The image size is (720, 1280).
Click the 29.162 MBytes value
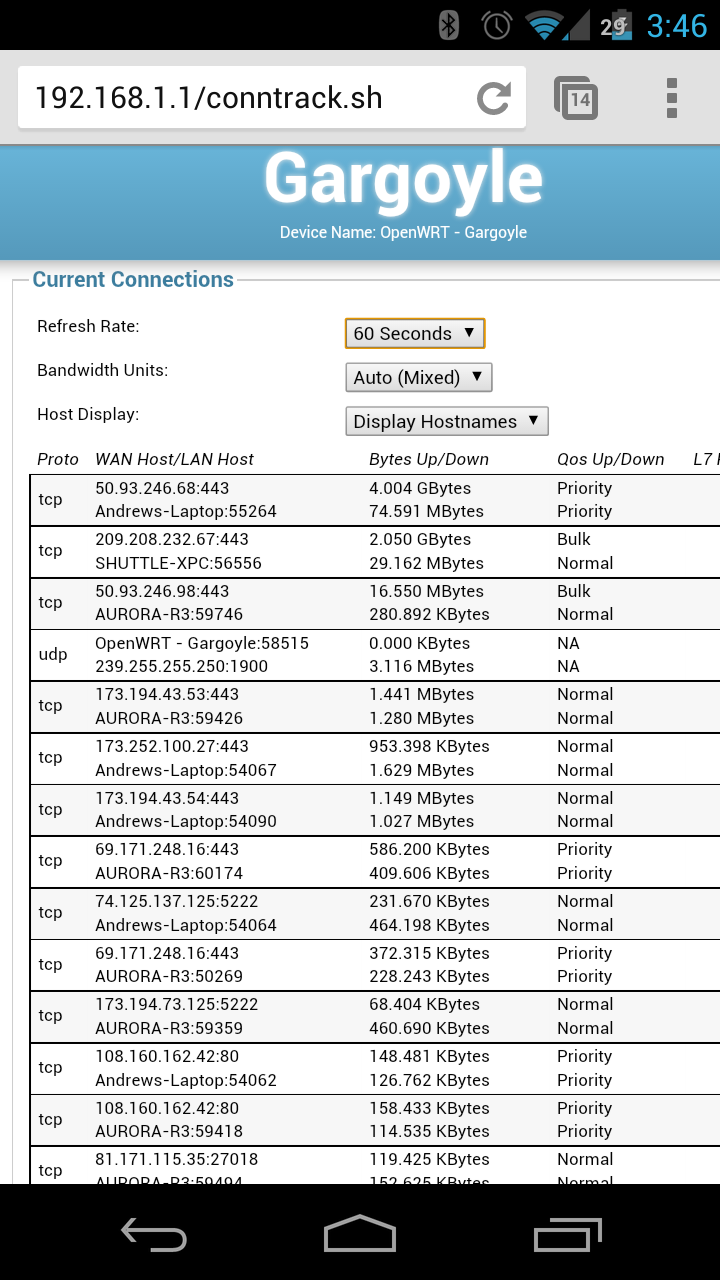click(426, 563)
